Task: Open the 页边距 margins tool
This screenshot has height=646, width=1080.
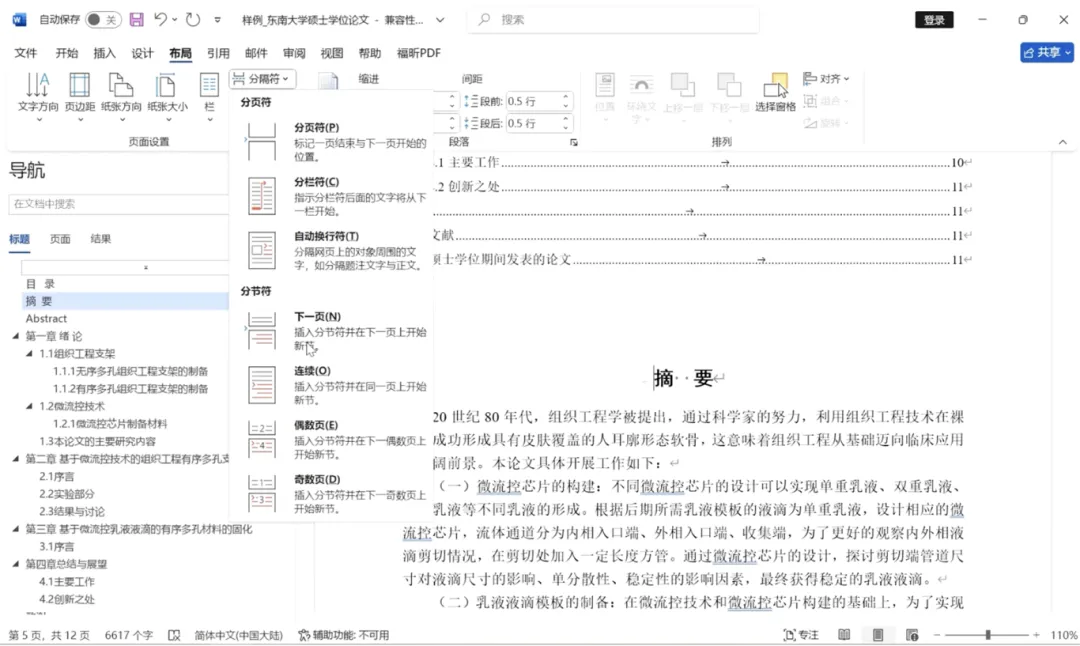Action: [x=80, y=96]
